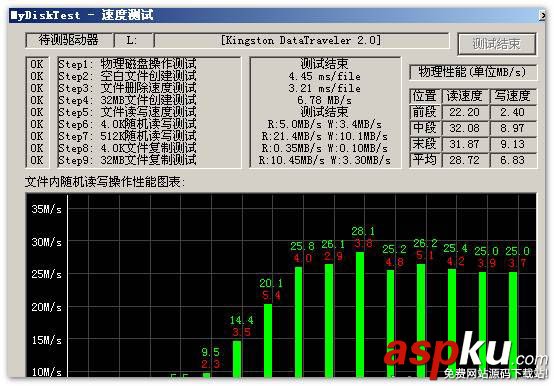Click the green bar labeled 28.1
Viewport: 554px width, 386px height.
tap(360, 314)
